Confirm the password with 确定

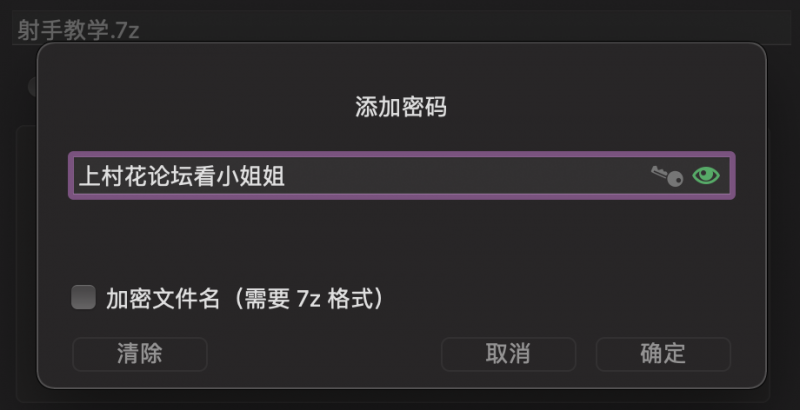pyautogui.click(x=663, y=353)
